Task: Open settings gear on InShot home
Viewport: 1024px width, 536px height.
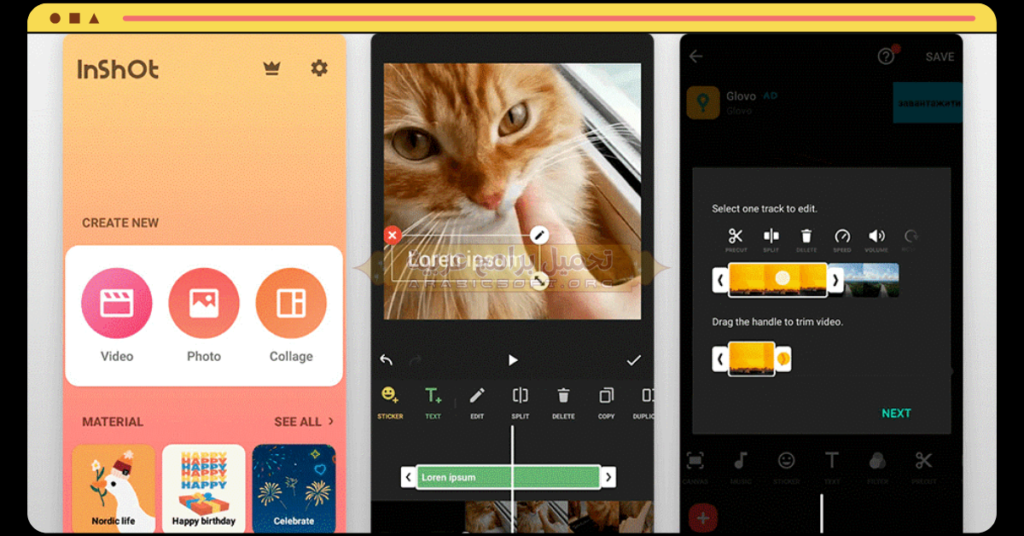Action: [319, 68]
